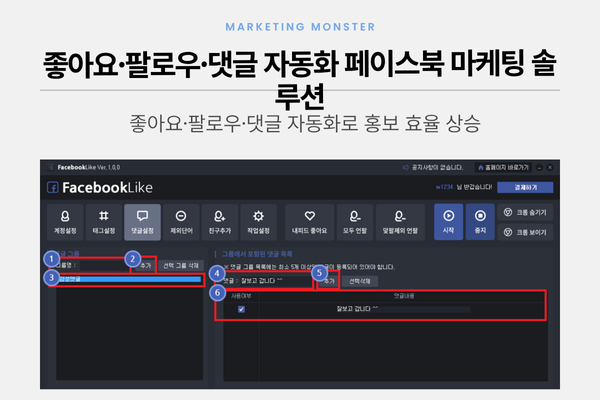
Task: Select the highlighted 감성댓글 group row
Action: point(129,279)
